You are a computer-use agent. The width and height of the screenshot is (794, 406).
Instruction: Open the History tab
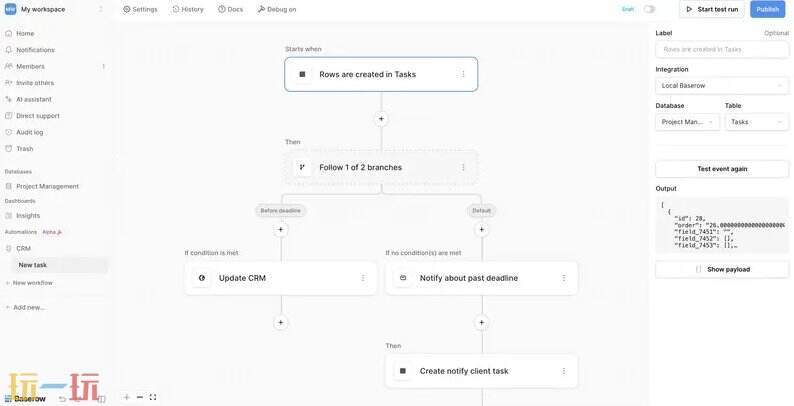pyautogui.click(x=188, y=9)
